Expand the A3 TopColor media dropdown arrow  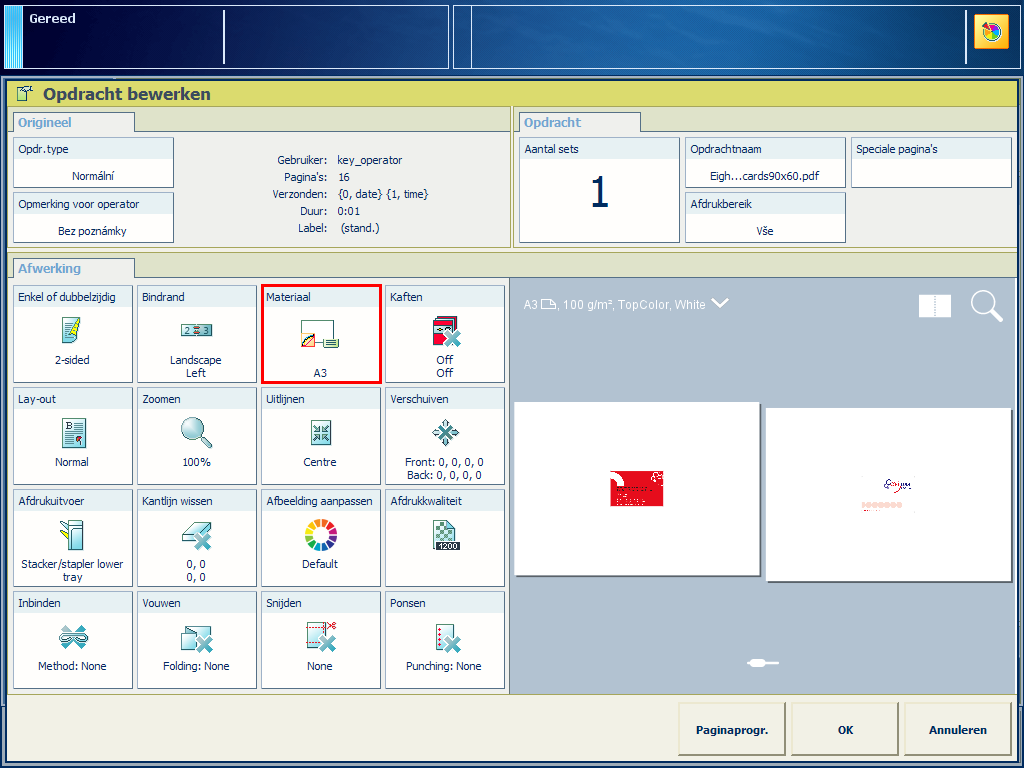pos(719,304)
